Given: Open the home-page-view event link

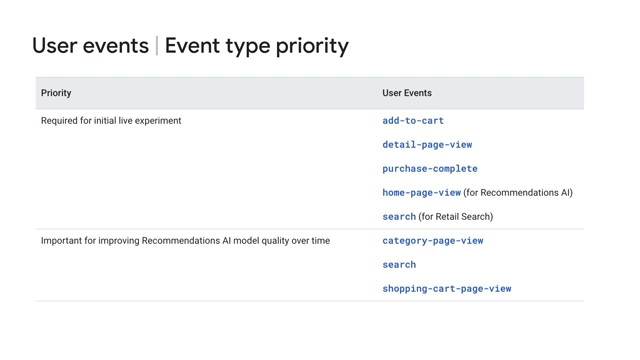Looking at the screenshot, I should pyautogui.click(x=421, y=193).
